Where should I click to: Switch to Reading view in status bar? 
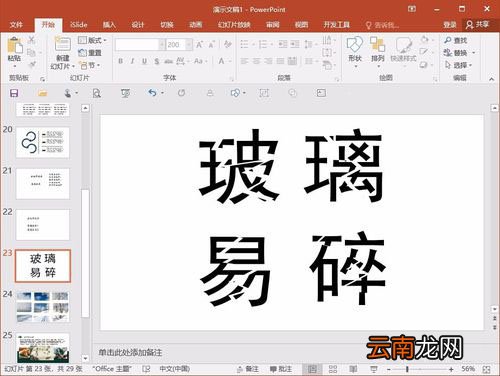point(353,369)
